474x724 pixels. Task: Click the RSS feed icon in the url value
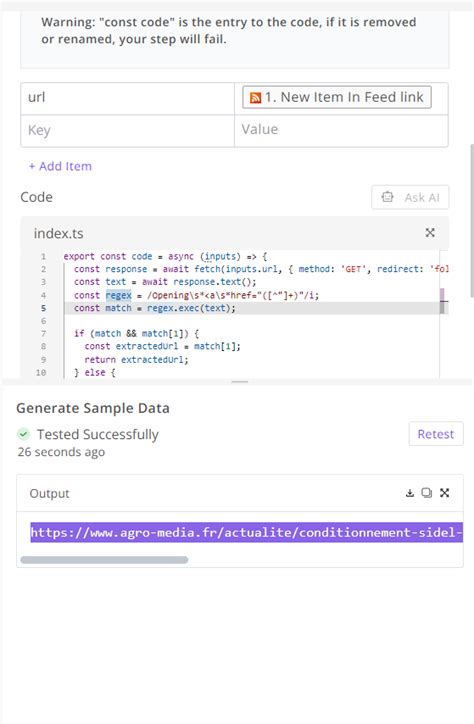coord(255,97)
